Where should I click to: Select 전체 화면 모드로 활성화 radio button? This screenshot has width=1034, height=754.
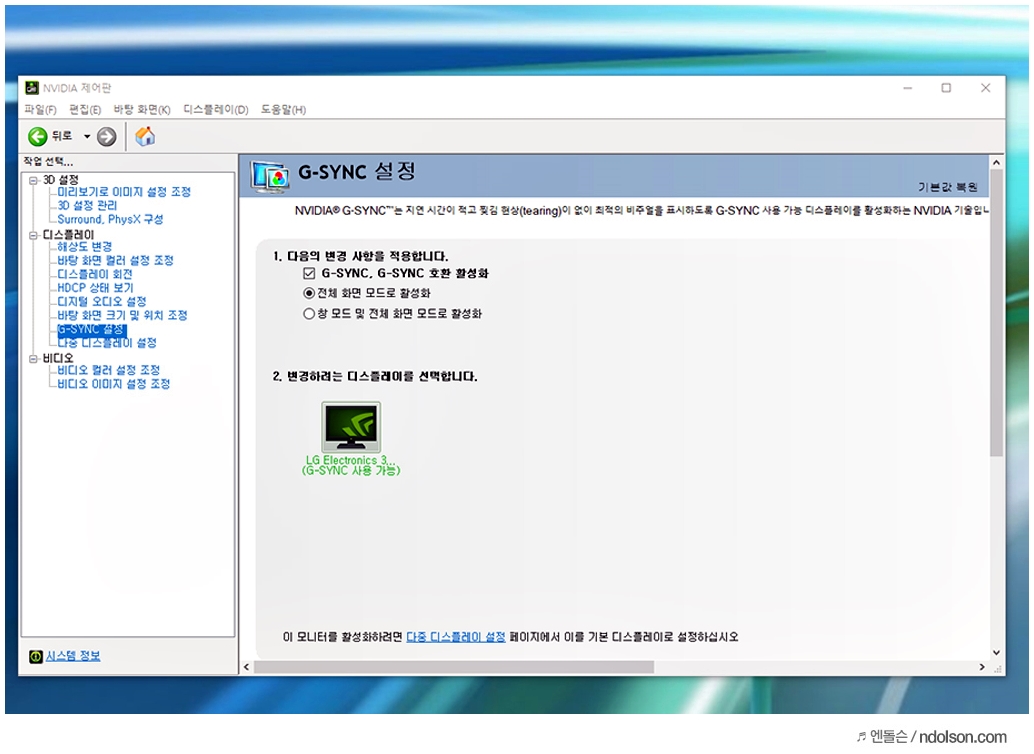(x=309, y=293)
